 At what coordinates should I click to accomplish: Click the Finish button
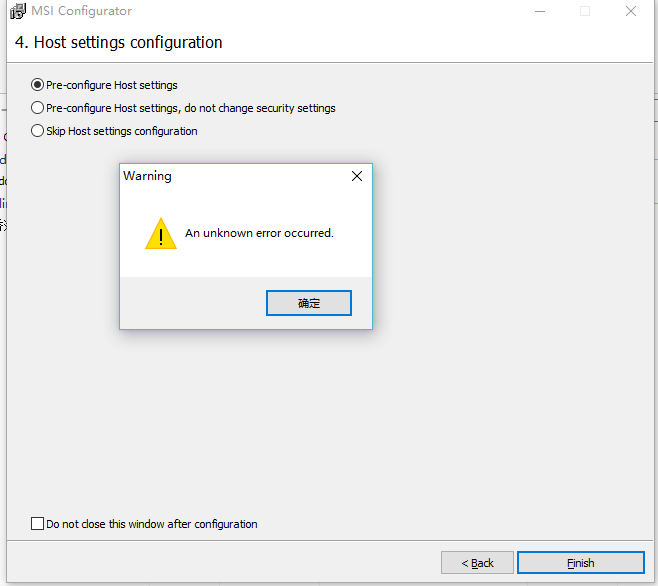coord(580,563)
